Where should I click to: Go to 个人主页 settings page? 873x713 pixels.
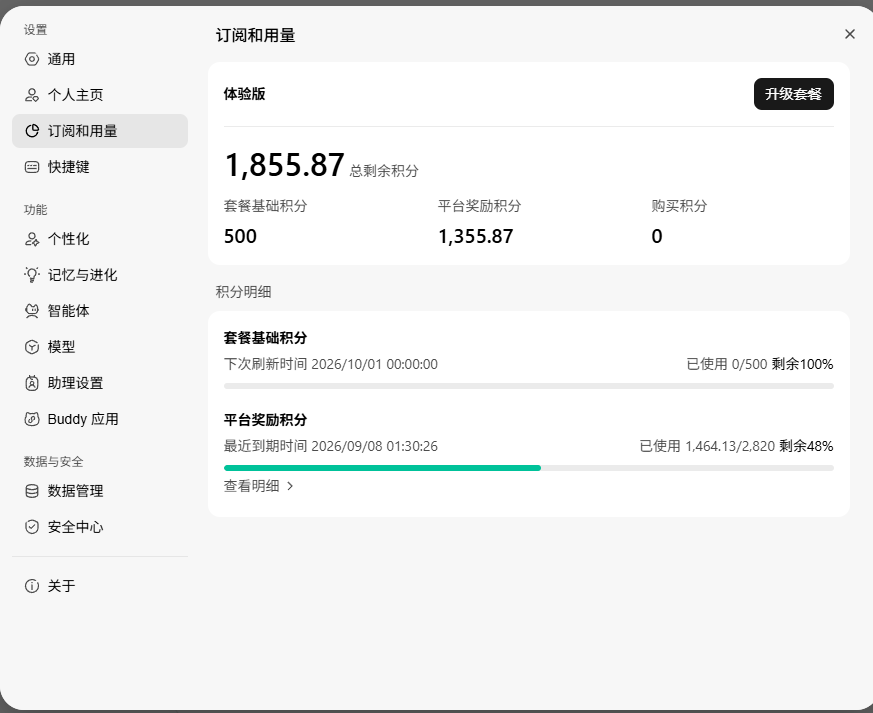point(100,95)
